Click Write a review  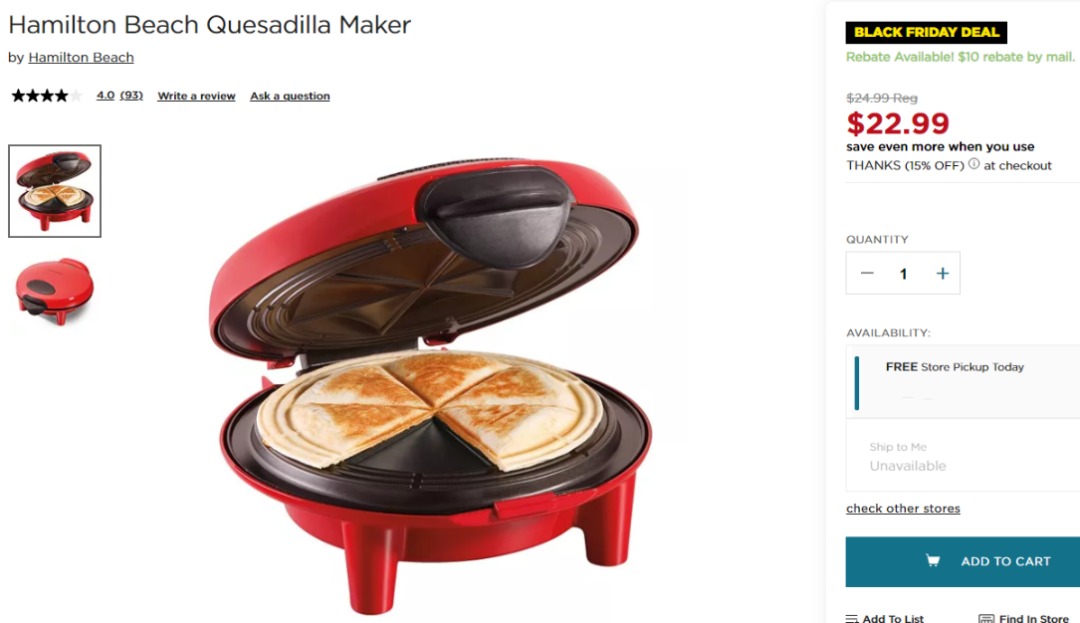[x=196, y=96]
